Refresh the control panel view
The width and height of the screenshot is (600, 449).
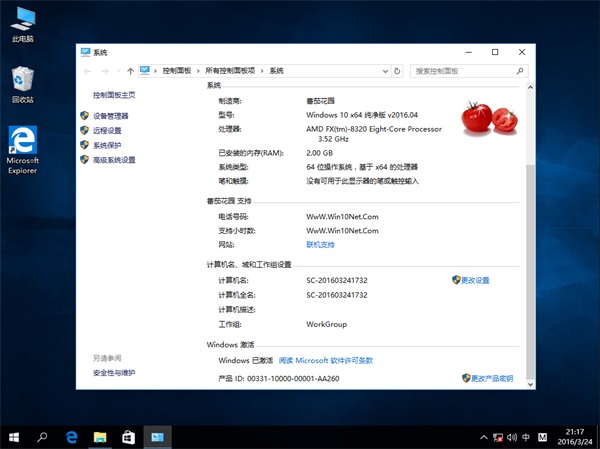coord(397,71)
